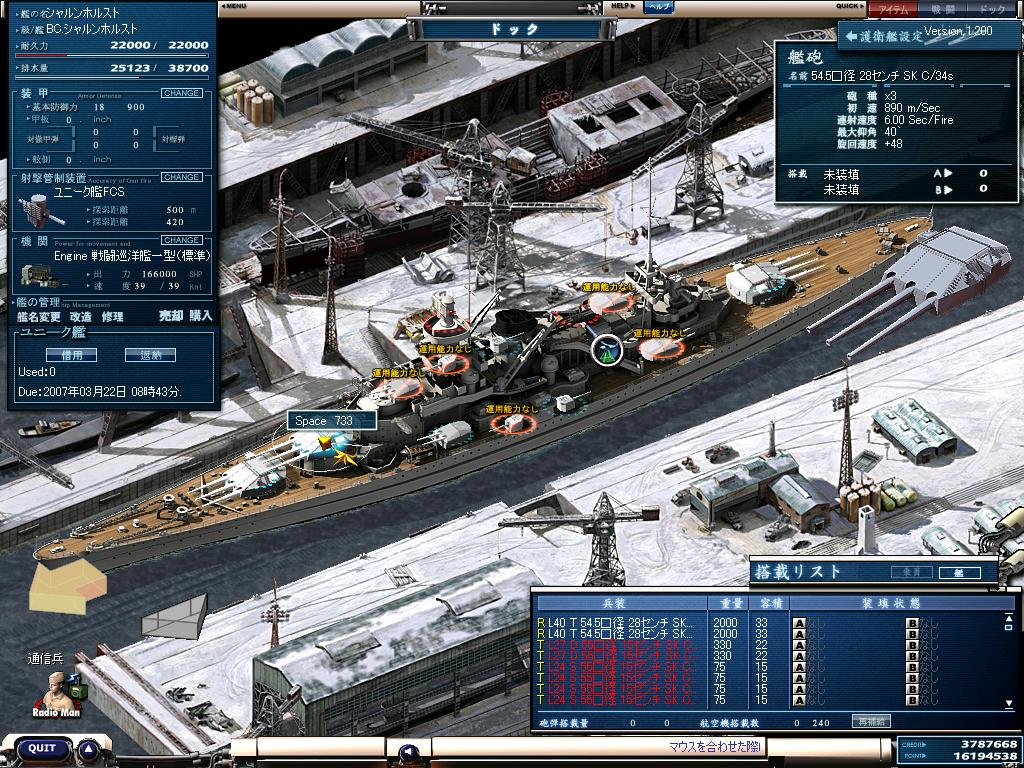Click the Due date text 2007年03月22日
The width and height of the screenshot is (1024, 768).
[100, 392]
